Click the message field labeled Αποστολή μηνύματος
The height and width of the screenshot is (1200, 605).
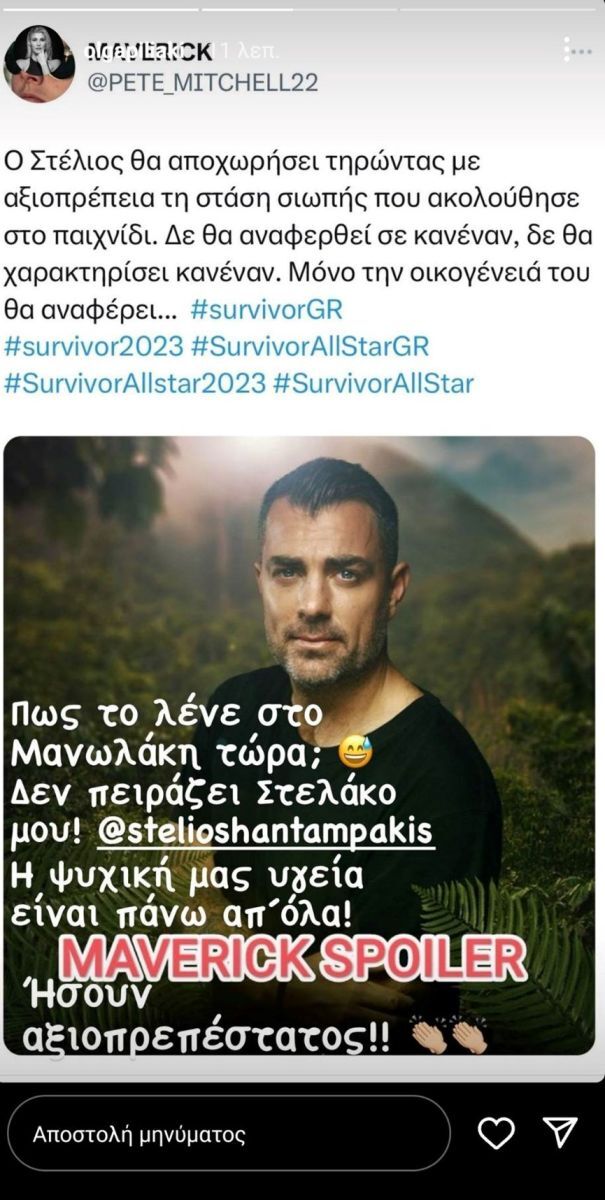coord(229,1134)
